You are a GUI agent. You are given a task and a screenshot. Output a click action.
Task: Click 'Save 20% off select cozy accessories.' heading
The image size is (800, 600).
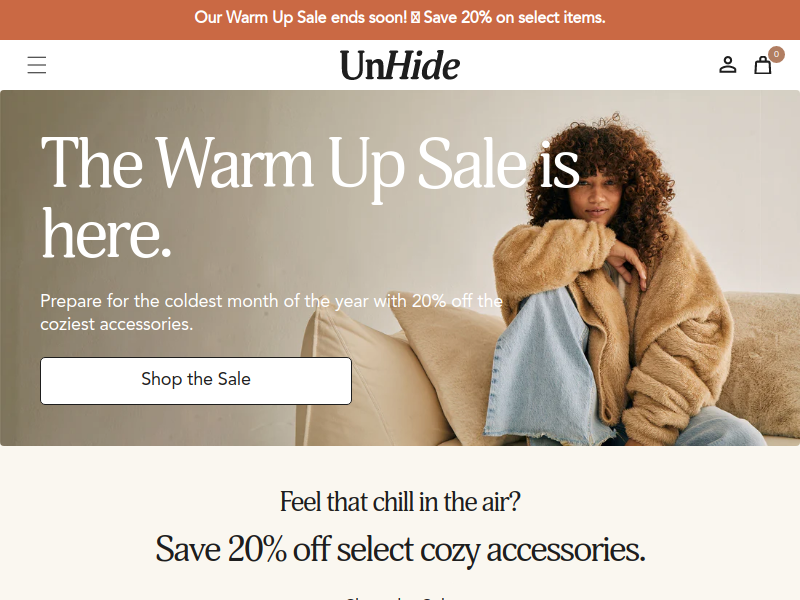pos(400,550)
